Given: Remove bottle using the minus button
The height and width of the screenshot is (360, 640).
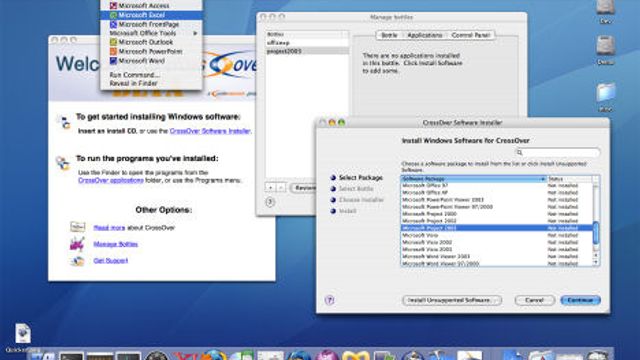Looking at the screenshot, I should point(281,188).
